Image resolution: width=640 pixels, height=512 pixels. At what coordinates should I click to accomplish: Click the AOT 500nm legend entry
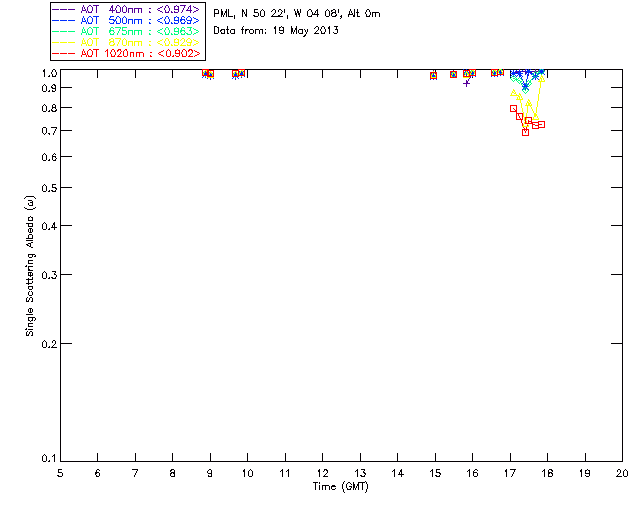coord(126,20)
